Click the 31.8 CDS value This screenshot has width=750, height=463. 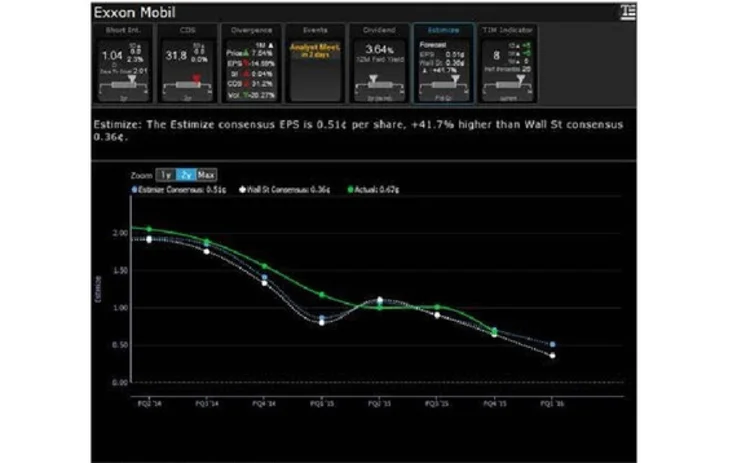coord(176,56)
